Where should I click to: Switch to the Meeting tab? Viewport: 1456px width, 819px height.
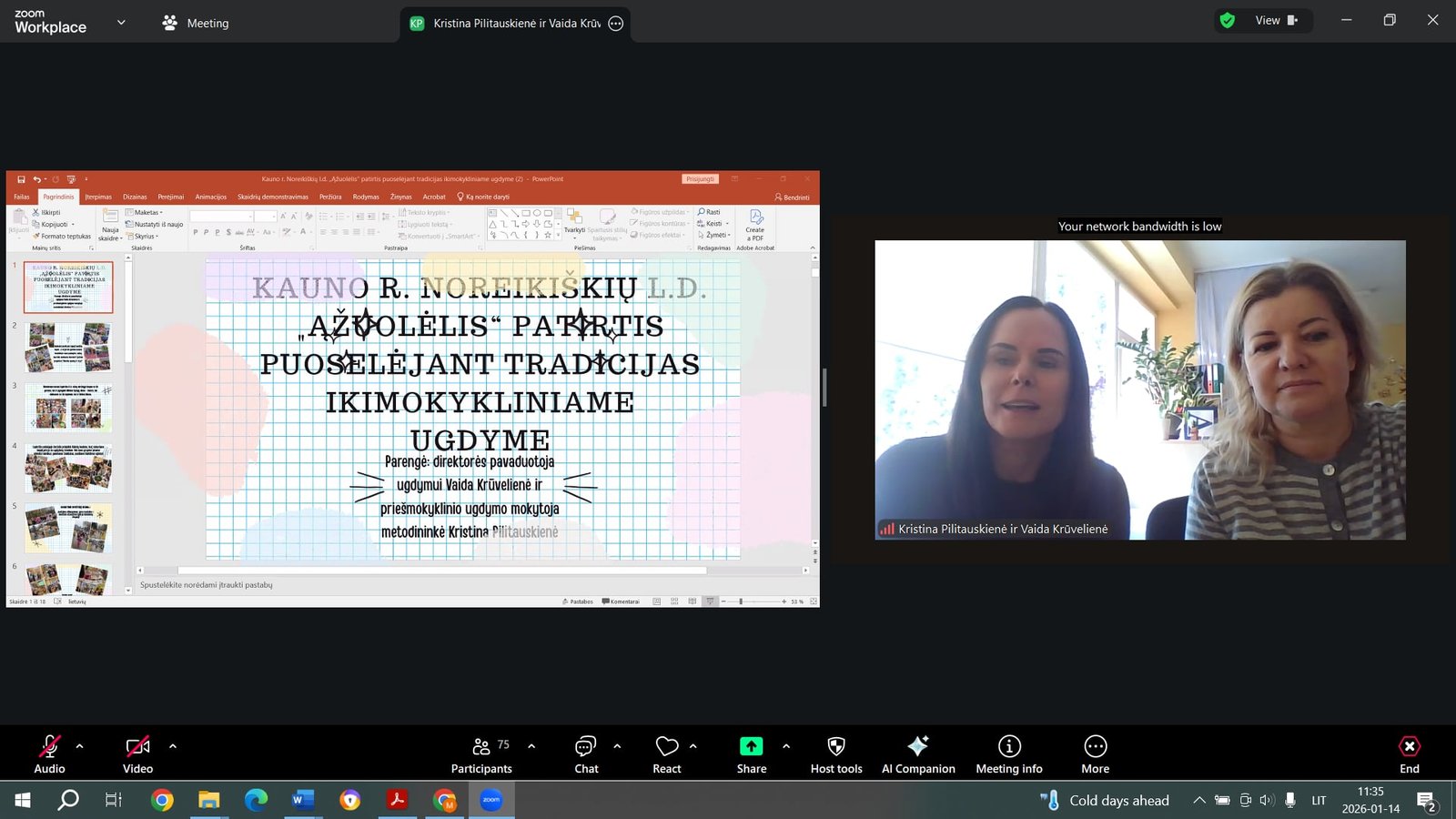point(196,23)
